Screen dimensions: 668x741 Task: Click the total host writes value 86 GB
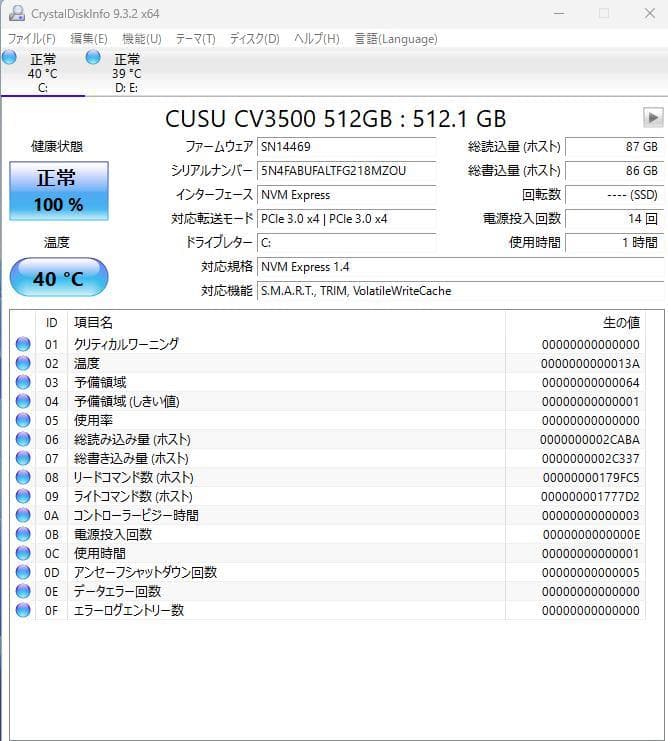[614, 171]
